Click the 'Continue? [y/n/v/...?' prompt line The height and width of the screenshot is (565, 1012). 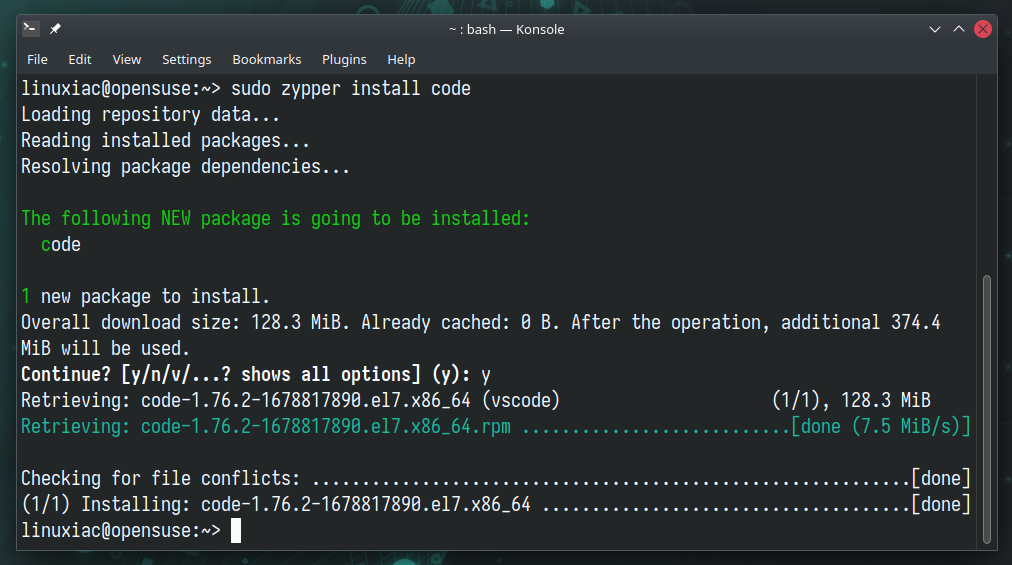(x=256, y=375)
